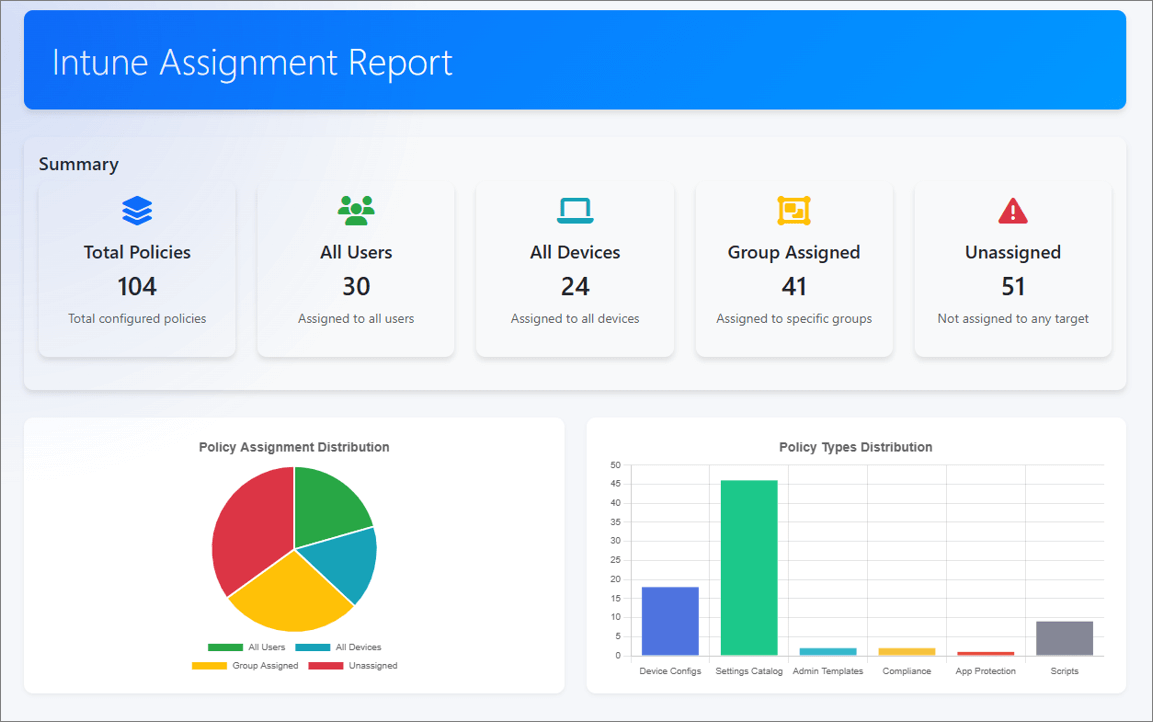
Task: Toggle the All Users legend item
Action: (247, 647)
